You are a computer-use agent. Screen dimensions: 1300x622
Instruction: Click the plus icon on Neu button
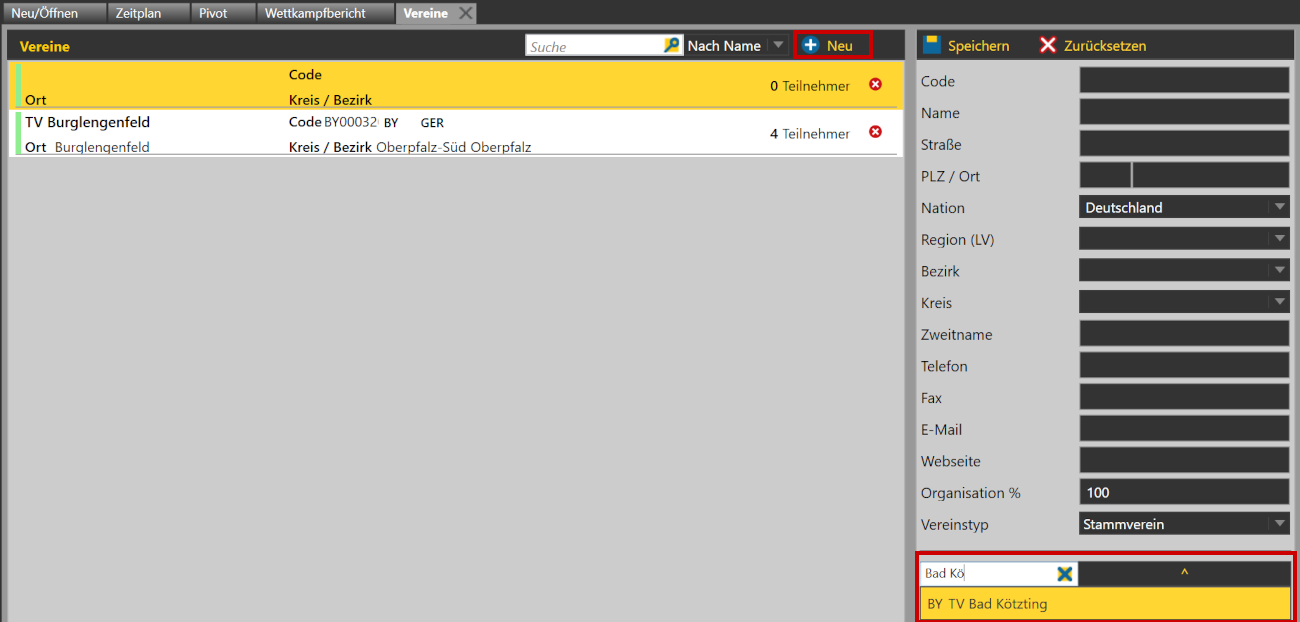click(x=811, y=45)
